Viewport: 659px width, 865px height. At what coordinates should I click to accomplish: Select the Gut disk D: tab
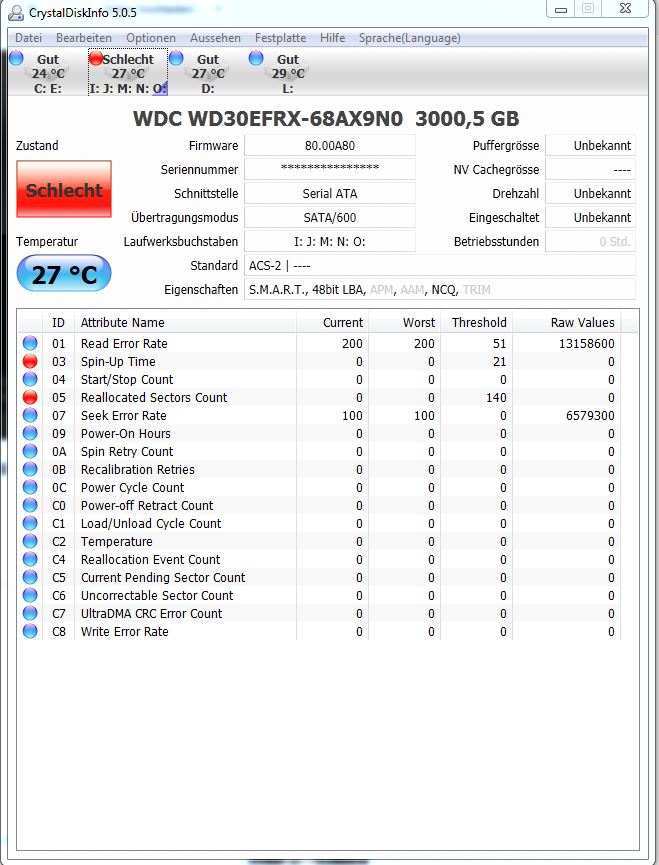pyautogui.click(x=207, y=73)
